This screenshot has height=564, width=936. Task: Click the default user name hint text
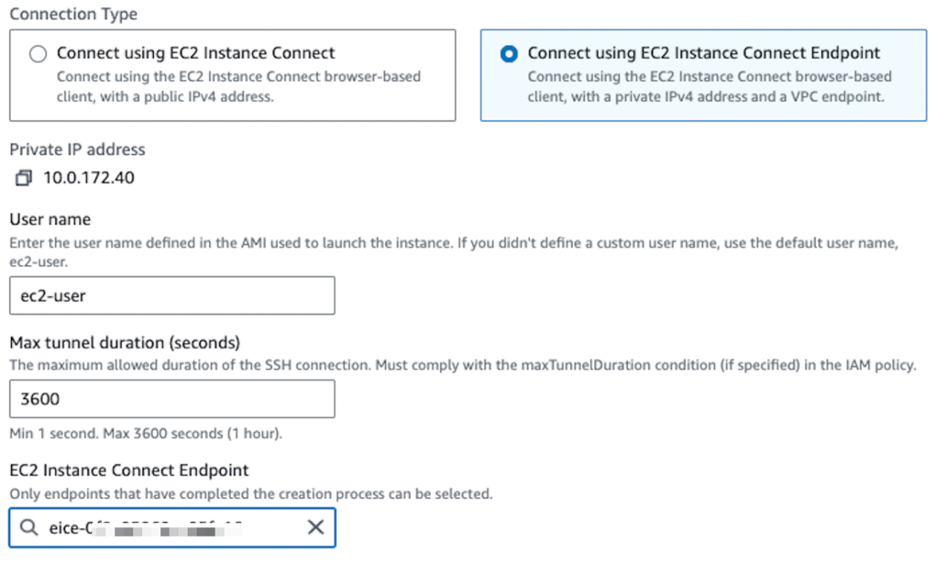click(455, 250)
